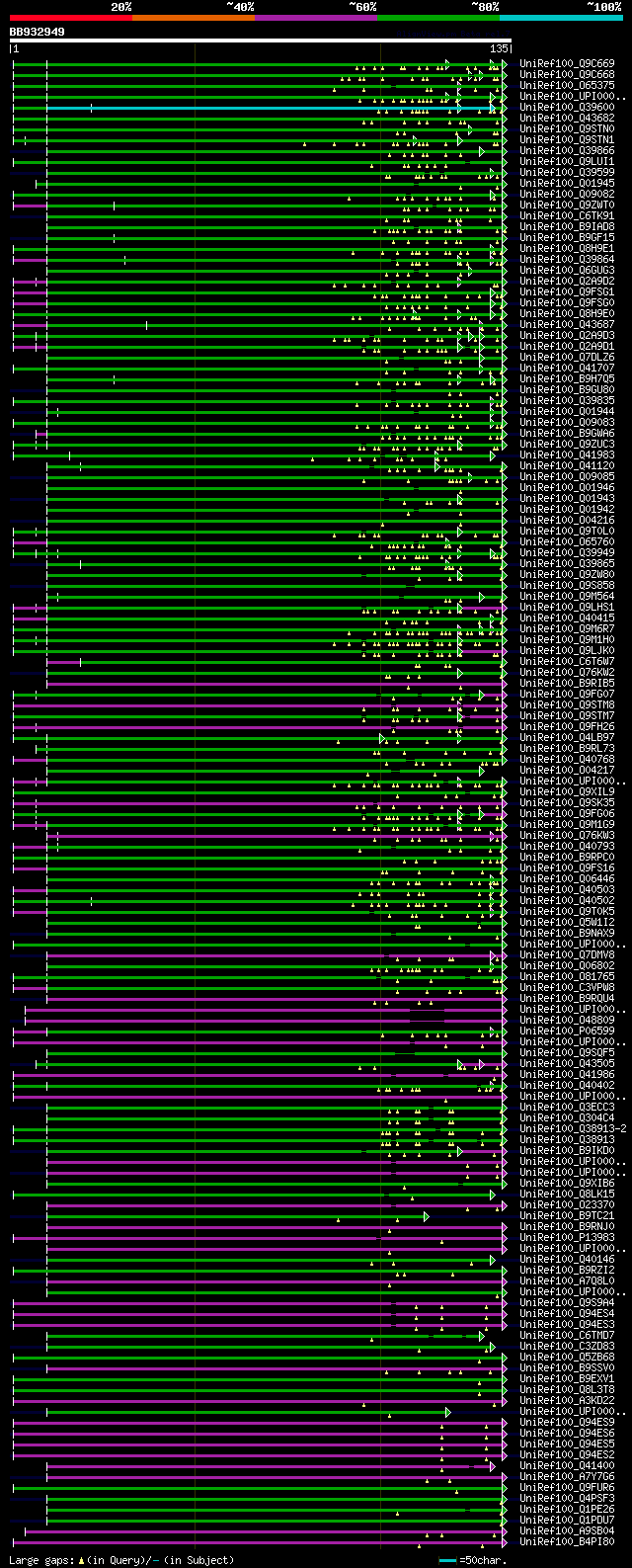Select the UniRef100_O81765 label
Viewport: 632px width, 1568px height.
pyautogui.click(x=567, y=976)
